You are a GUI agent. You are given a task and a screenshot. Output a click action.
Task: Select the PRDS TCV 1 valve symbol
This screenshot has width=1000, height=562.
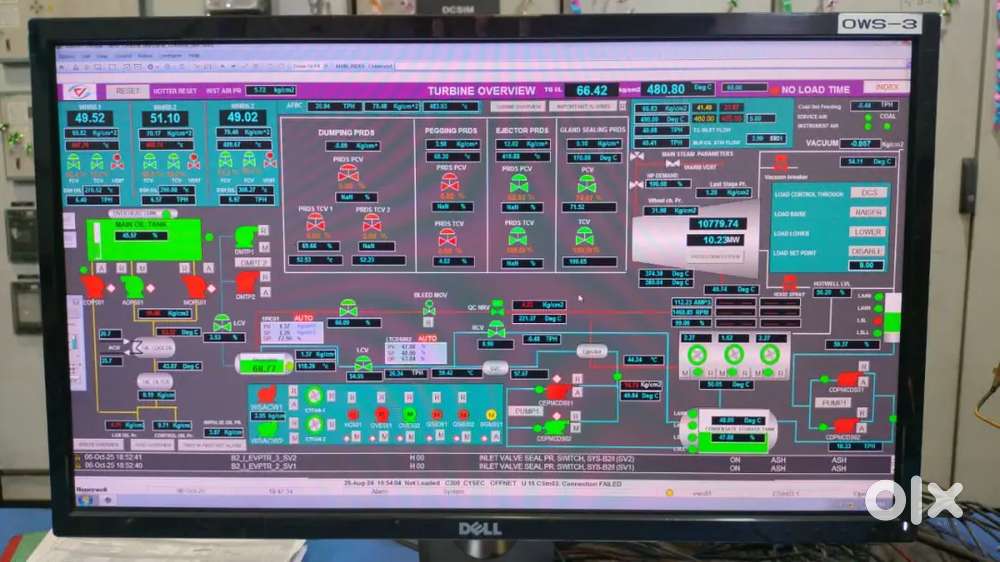(x=315, y=223)
